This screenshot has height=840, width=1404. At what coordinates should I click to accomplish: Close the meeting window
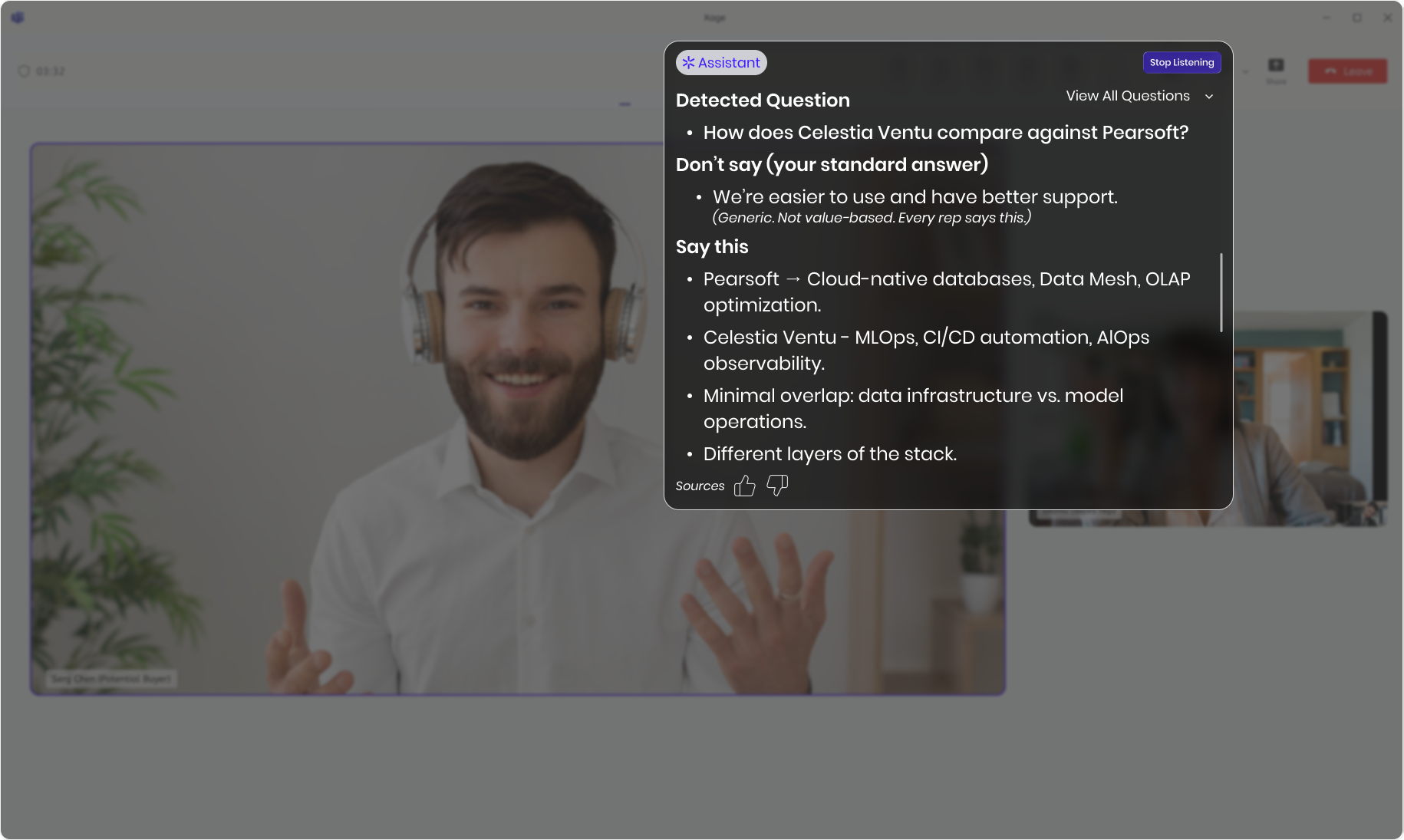click(1387, 17)
